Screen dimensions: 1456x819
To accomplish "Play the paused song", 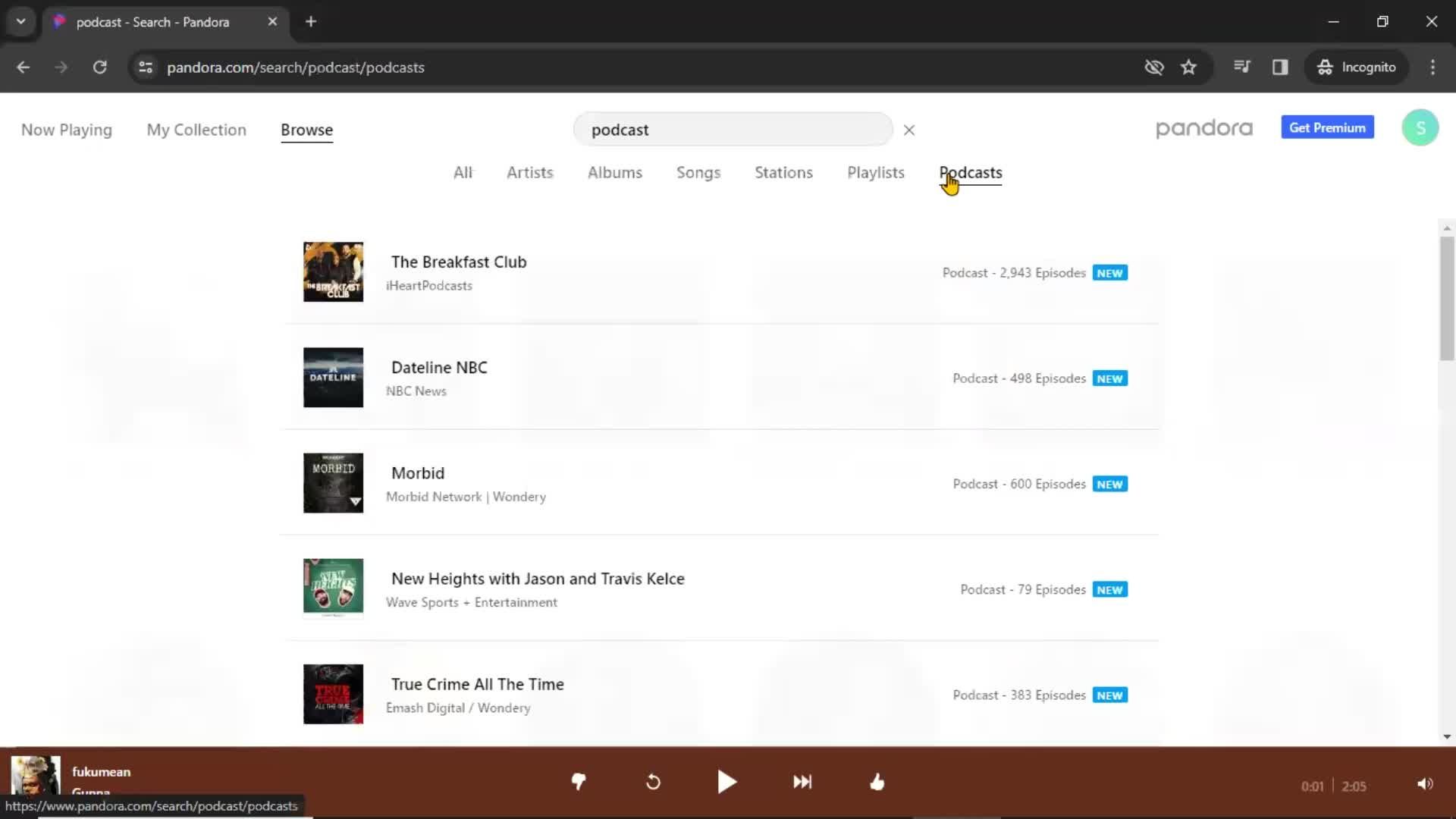I will (x=726, y=782).
